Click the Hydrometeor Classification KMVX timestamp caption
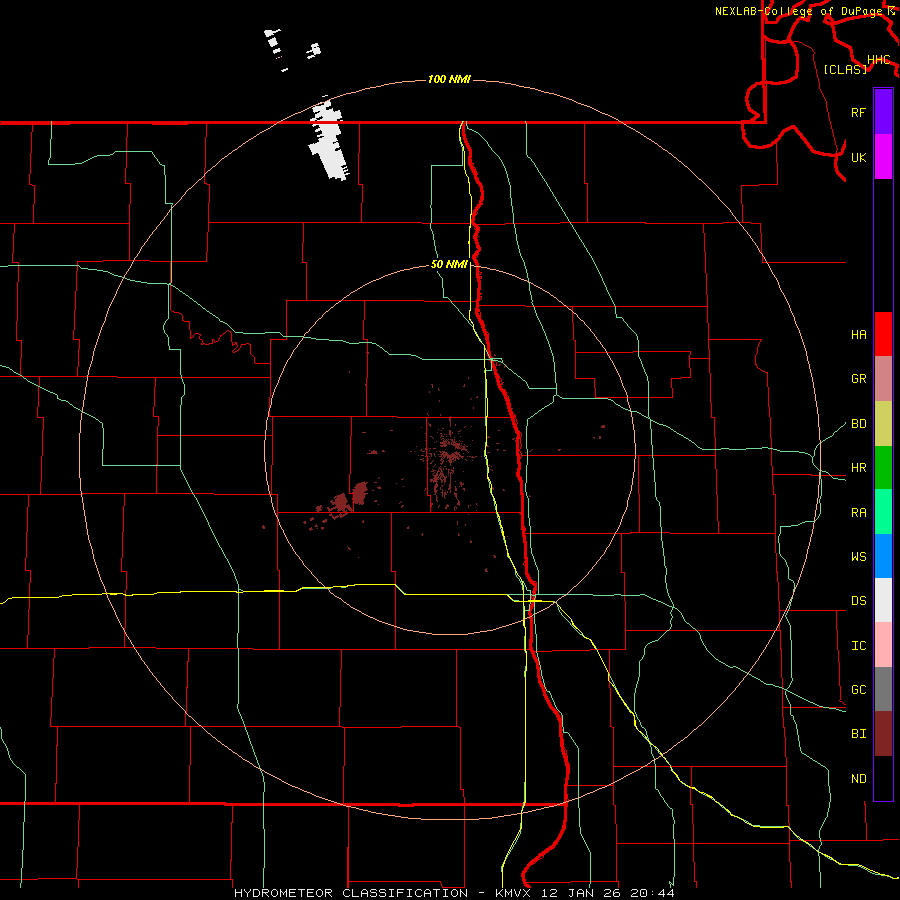Screen dimensions: 900x900 pyautogui.click(x=454, y=893)
